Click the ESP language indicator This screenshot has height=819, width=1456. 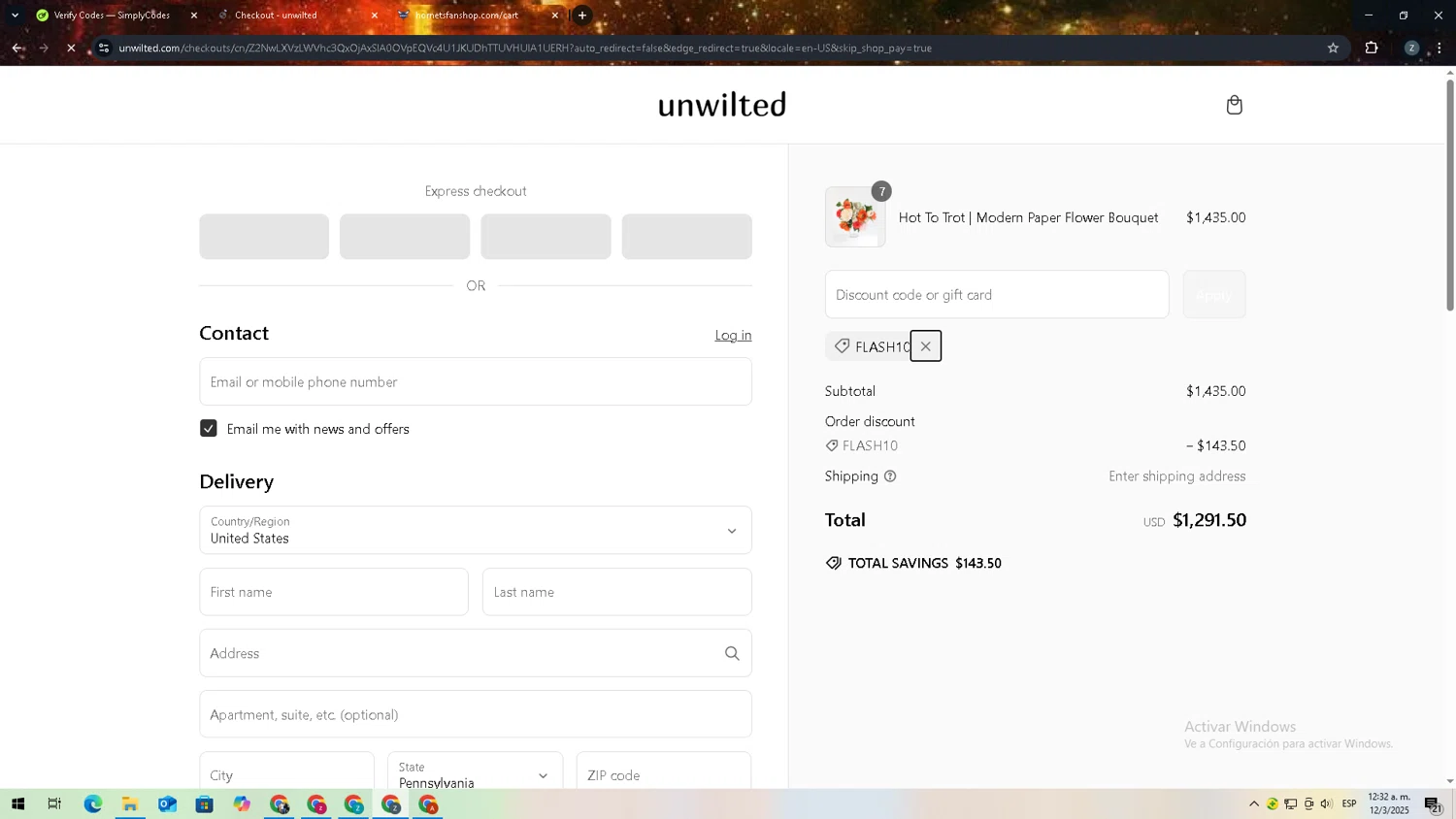(1349, 804)
